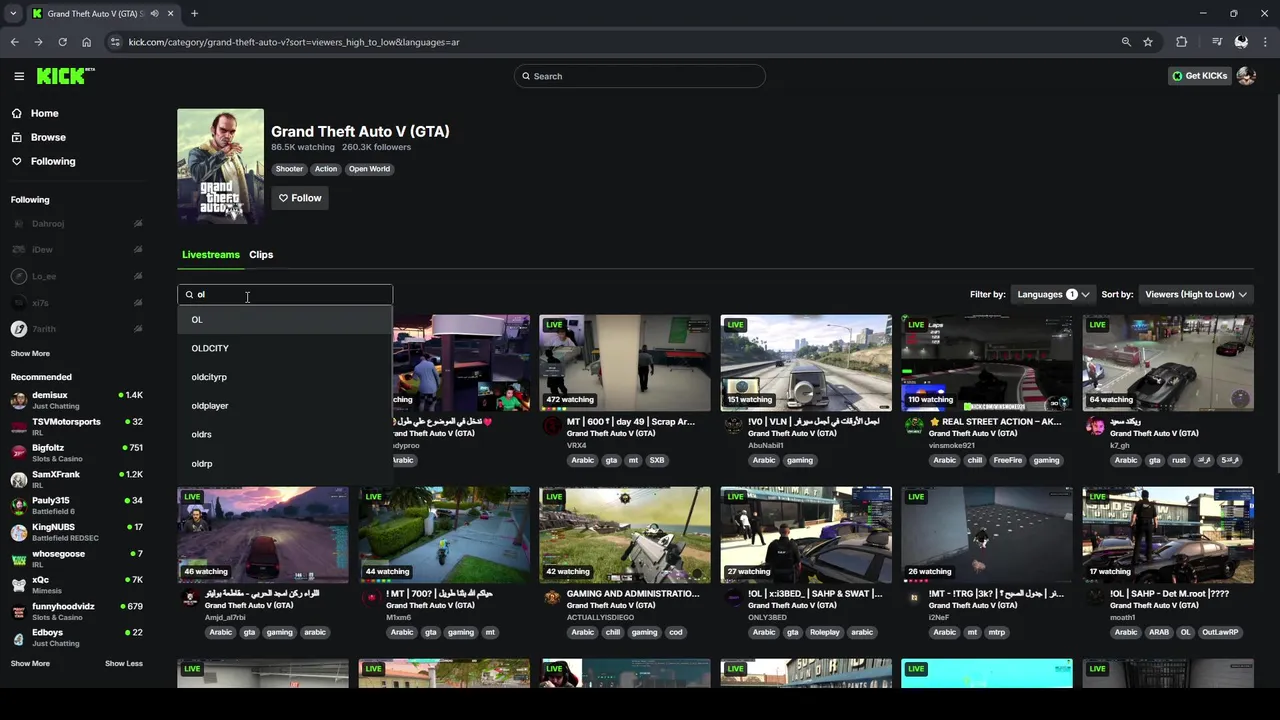Image resolution: width=1280 pixels, height=720 pixels.
Task: Click the browser back arrow
Action: pos(15,42)
